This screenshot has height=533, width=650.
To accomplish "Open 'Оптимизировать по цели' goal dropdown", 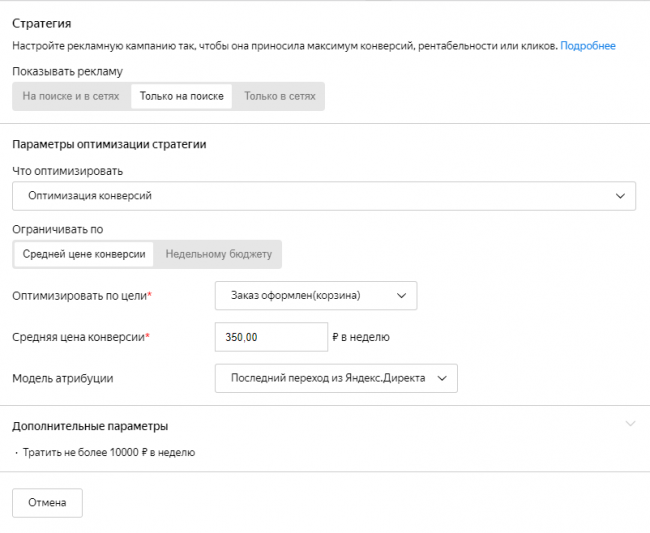I will [315, 296].
